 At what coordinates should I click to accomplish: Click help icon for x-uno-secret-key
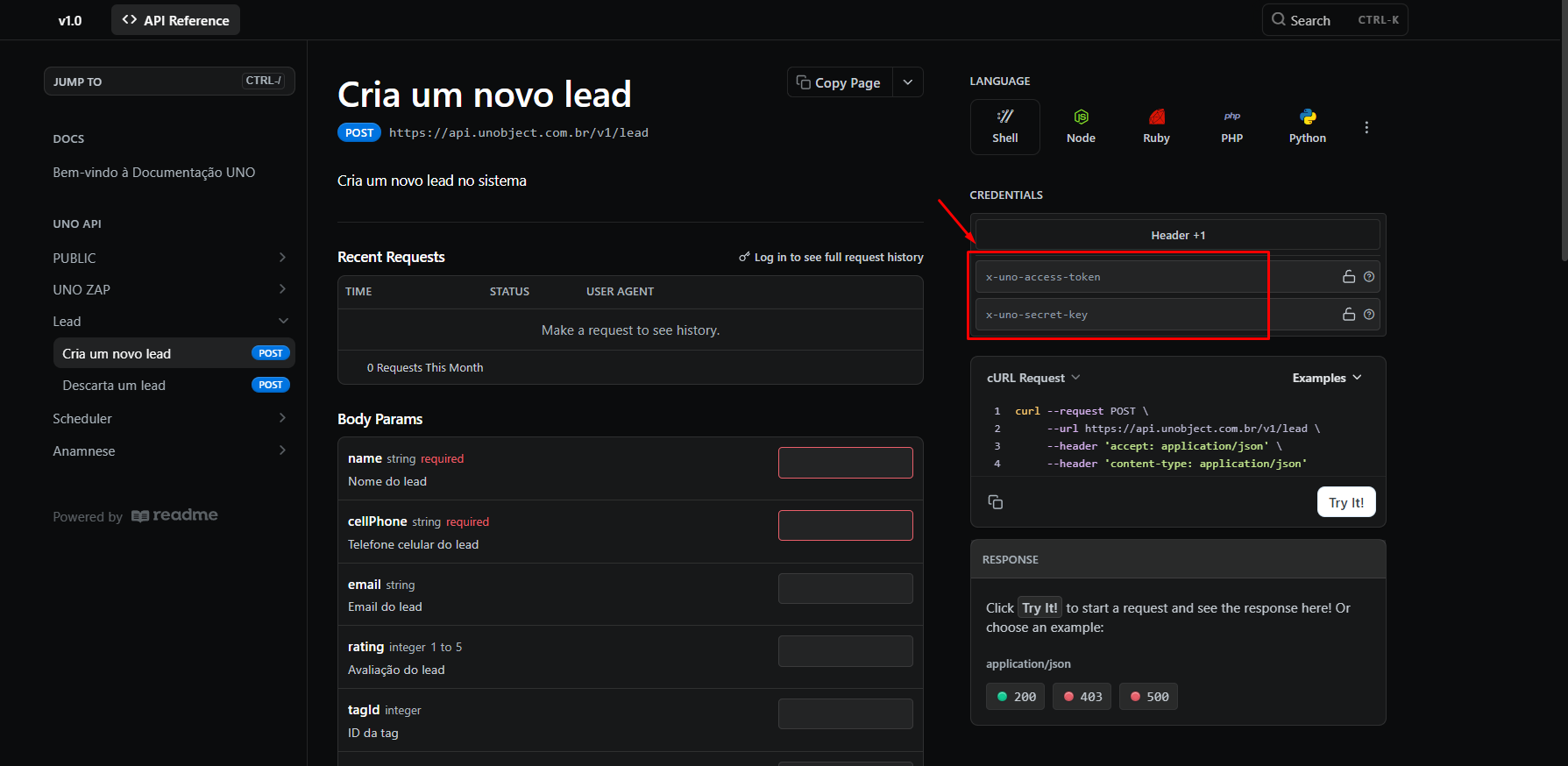[x=1369, y=315]
